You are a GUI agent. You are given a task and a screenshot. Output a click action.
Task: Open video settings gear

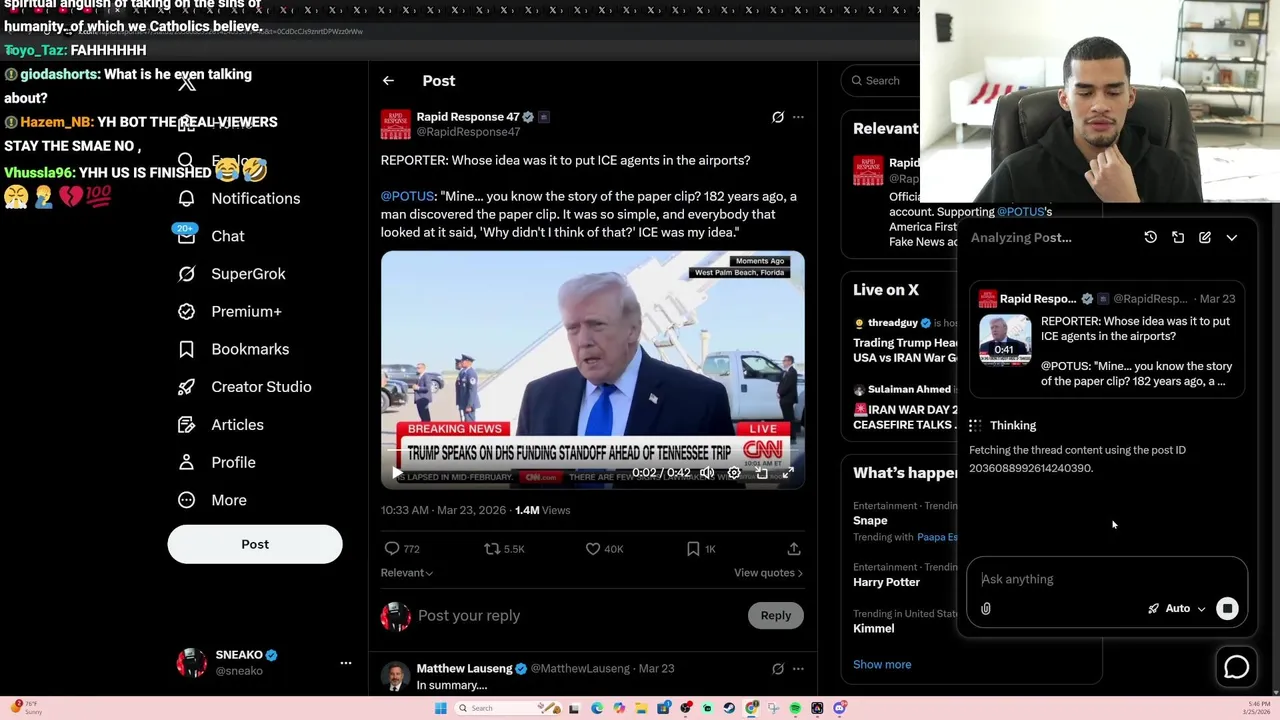point(734,473)
